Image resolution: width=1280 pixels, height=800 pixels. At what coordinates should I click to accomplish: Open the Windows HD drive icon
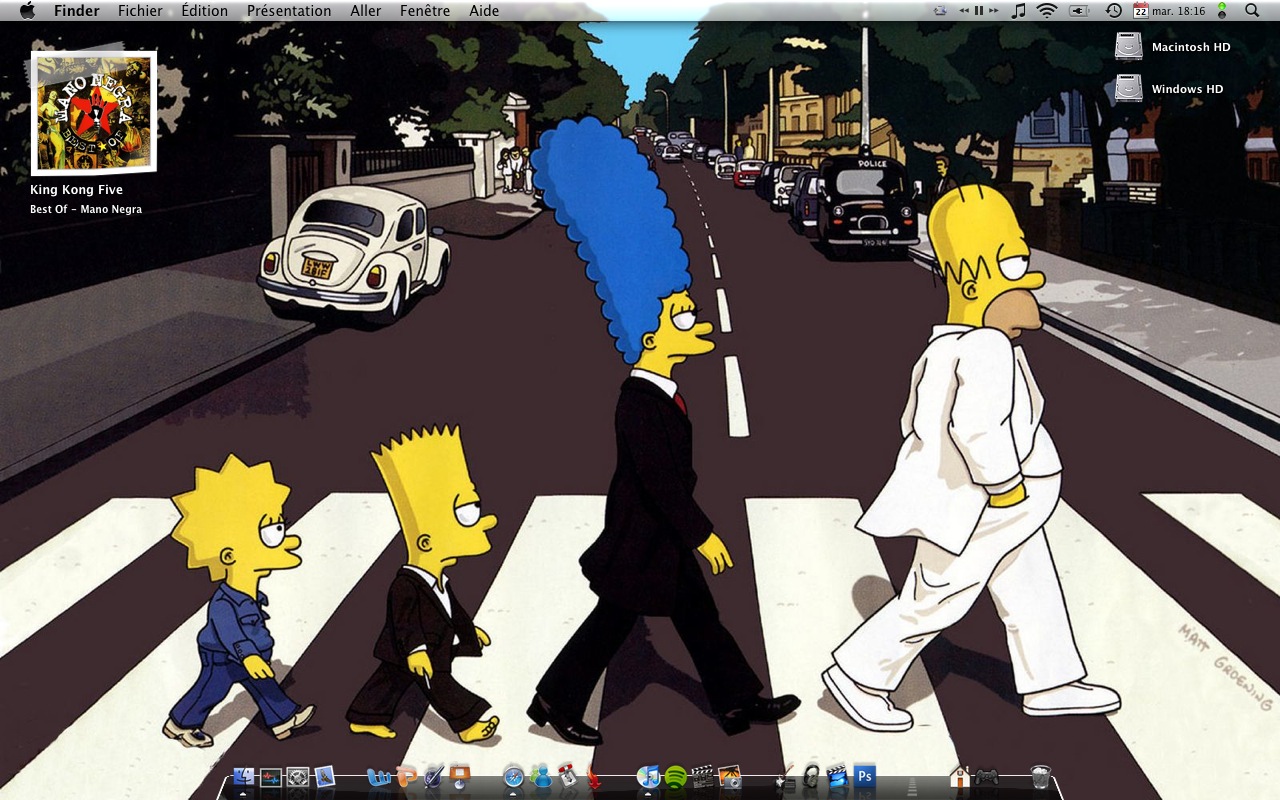(1129, 88)
